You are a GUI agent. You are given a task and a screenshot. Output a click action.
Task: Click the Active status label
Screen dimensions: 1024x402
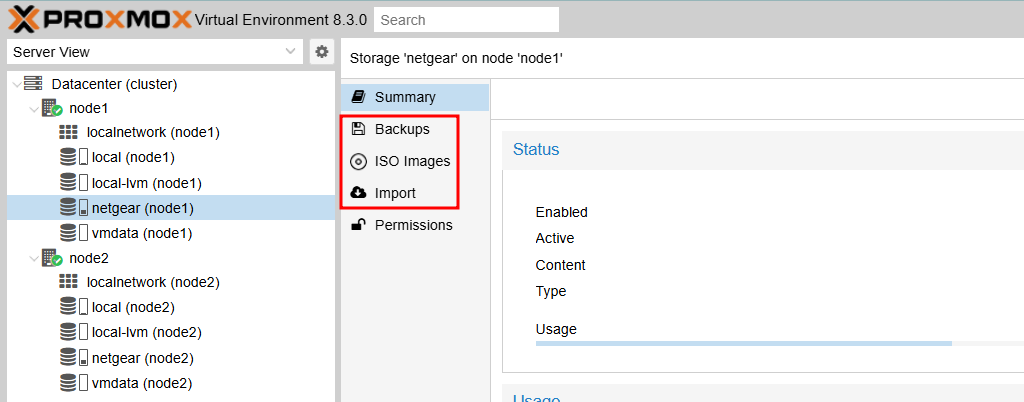(x=555, y=239)
